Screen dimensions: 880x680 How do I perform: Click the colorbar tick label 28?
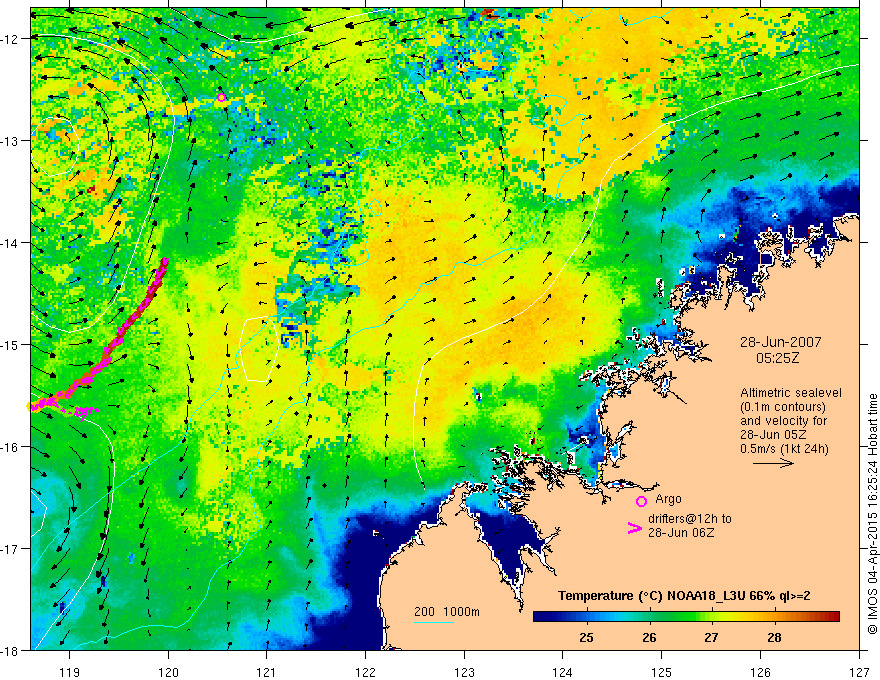click(x=774, y=638)
